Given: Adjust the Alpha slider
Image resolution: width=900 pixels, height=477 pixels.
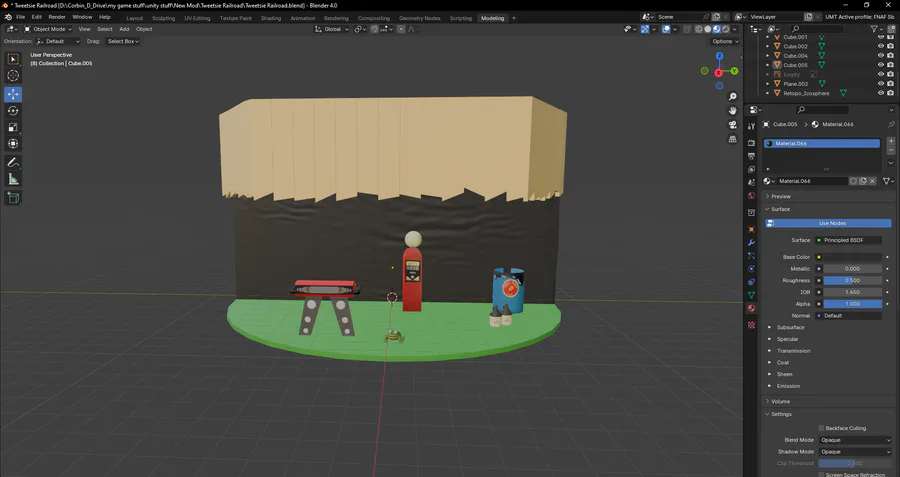Looking at the screenshot, I should tap(853, 304).
